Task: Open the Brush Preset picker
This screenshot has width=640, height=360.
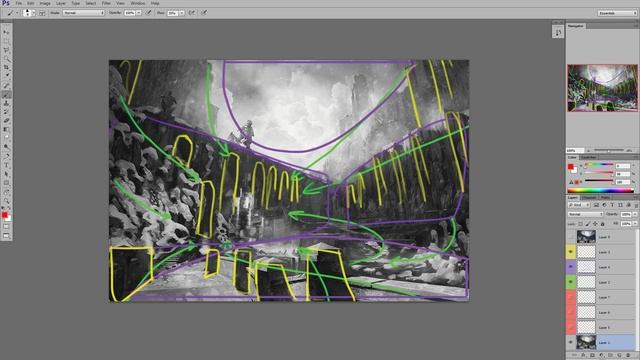Action: [29, 13]
